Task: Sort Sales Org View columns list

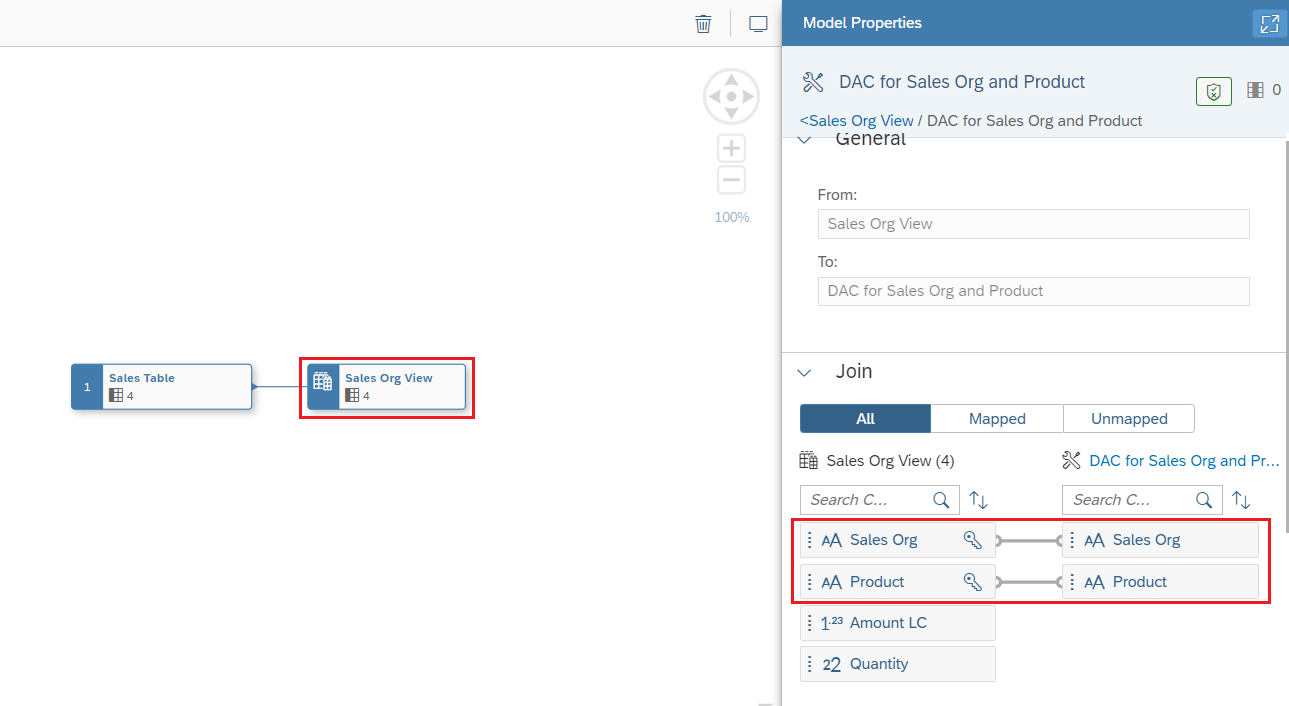Action: point(978,500)
